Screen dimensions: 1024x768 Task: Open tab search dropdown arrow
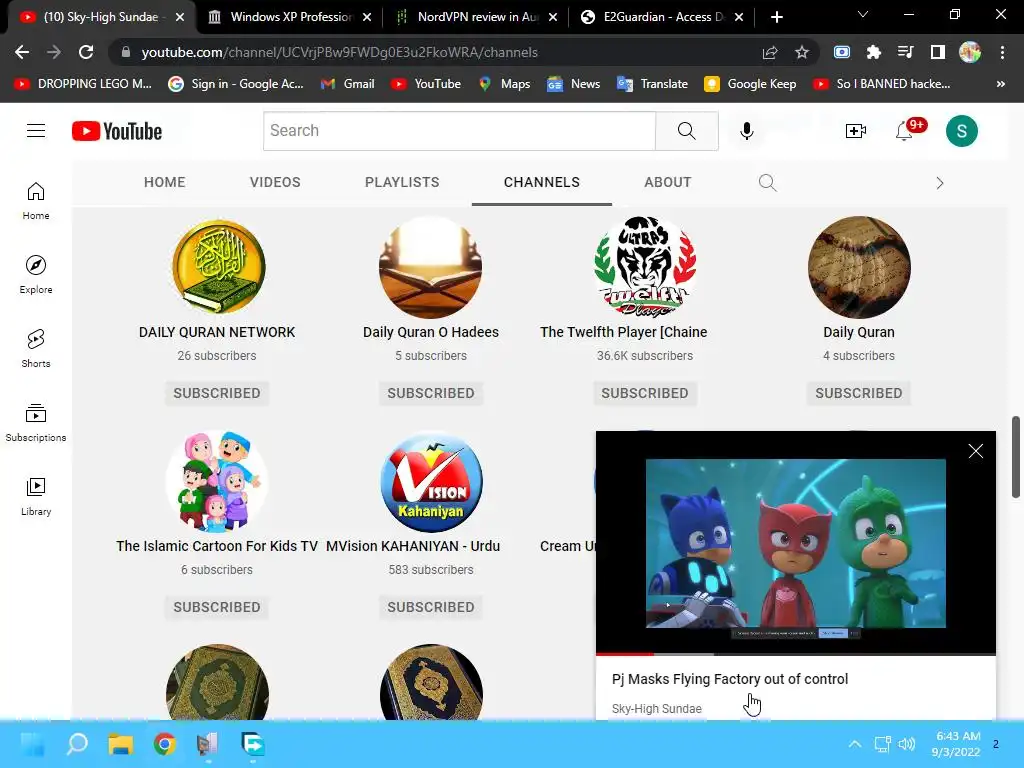click(x=863, y=14)
